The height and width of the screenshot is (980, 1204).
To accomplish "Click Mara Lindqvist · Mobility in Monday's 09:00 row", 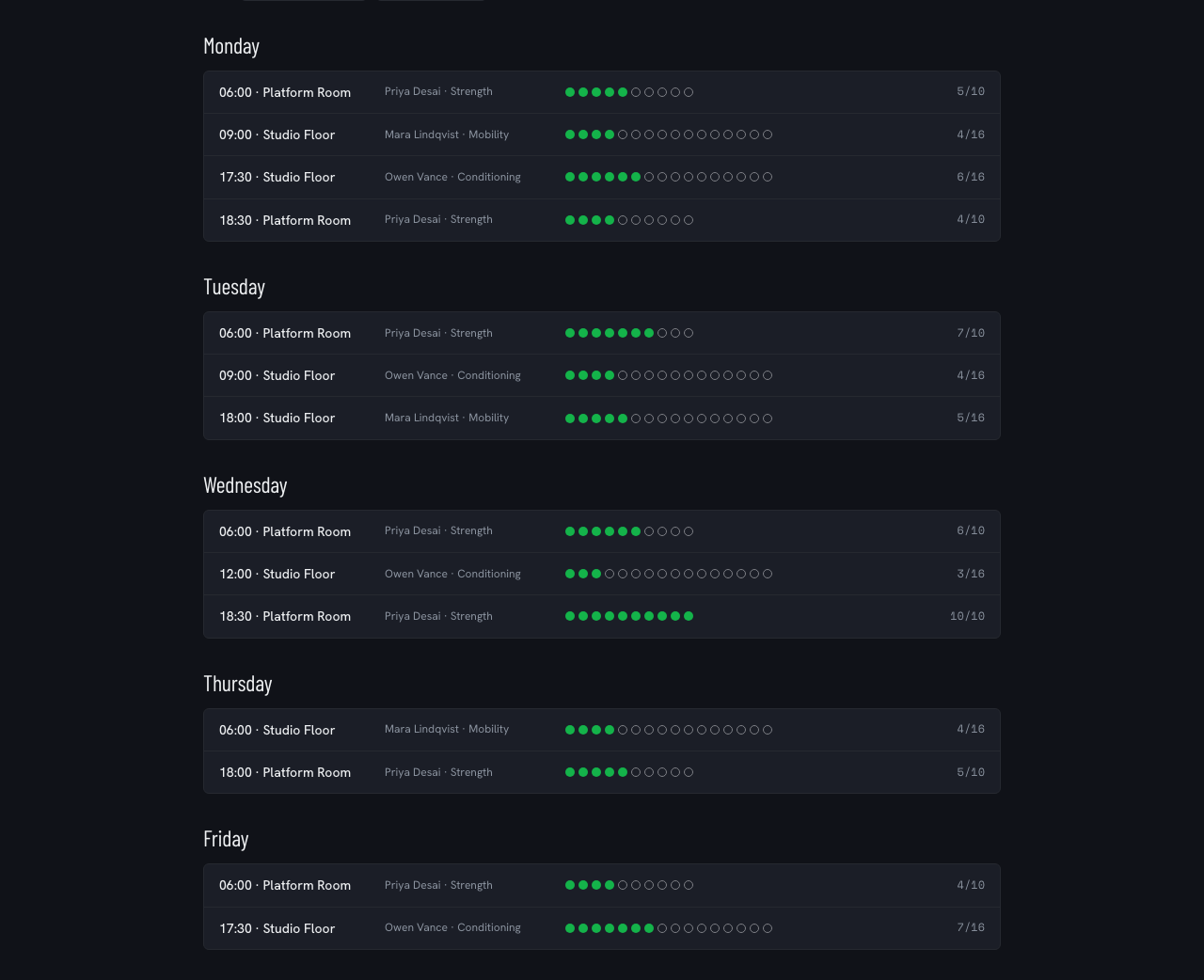I will pyautogui.click(x=447, y=134).
